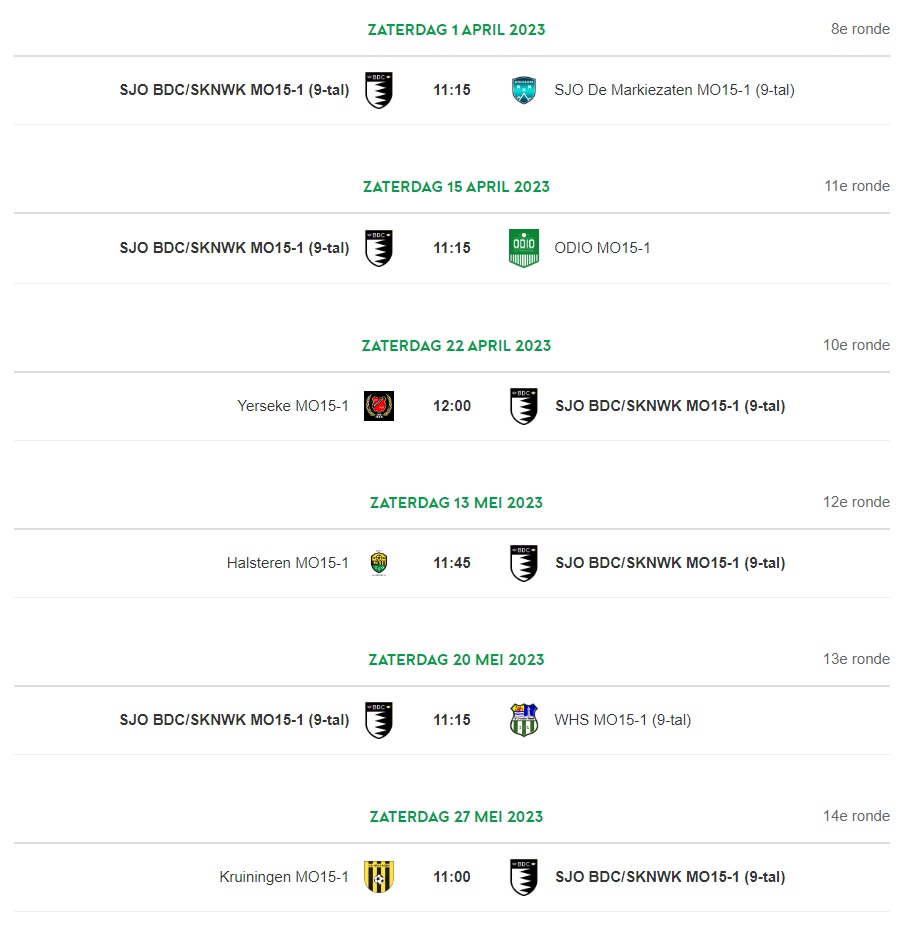
Task: Open the 12:00 match on 22 April
Action: click(452, 406)
